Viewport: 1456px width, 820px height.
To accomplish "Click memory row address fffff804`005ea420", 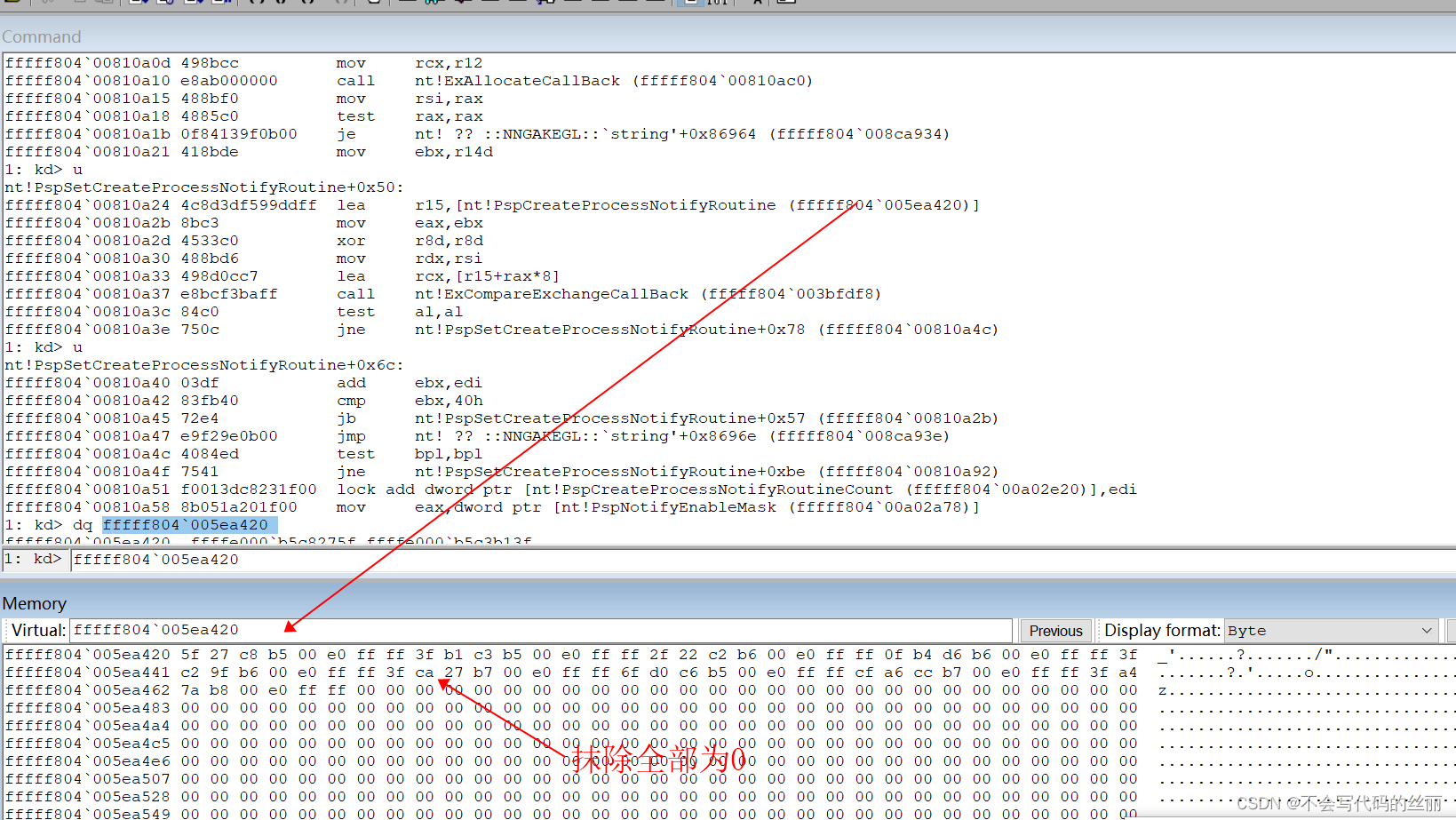I will pos(88,655).
